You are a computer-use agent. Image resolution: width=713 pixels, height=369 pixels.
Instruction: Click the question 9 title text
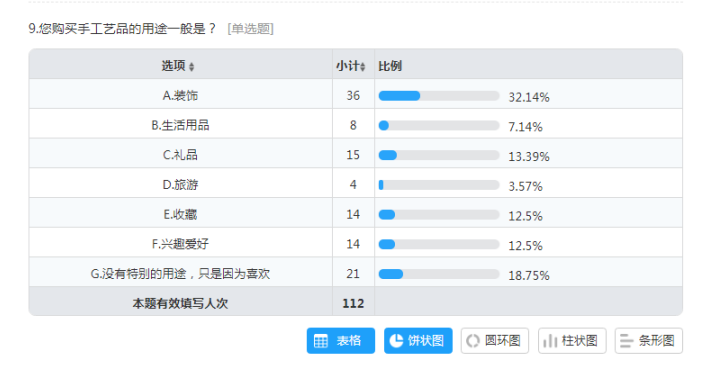tap(122, 29)
